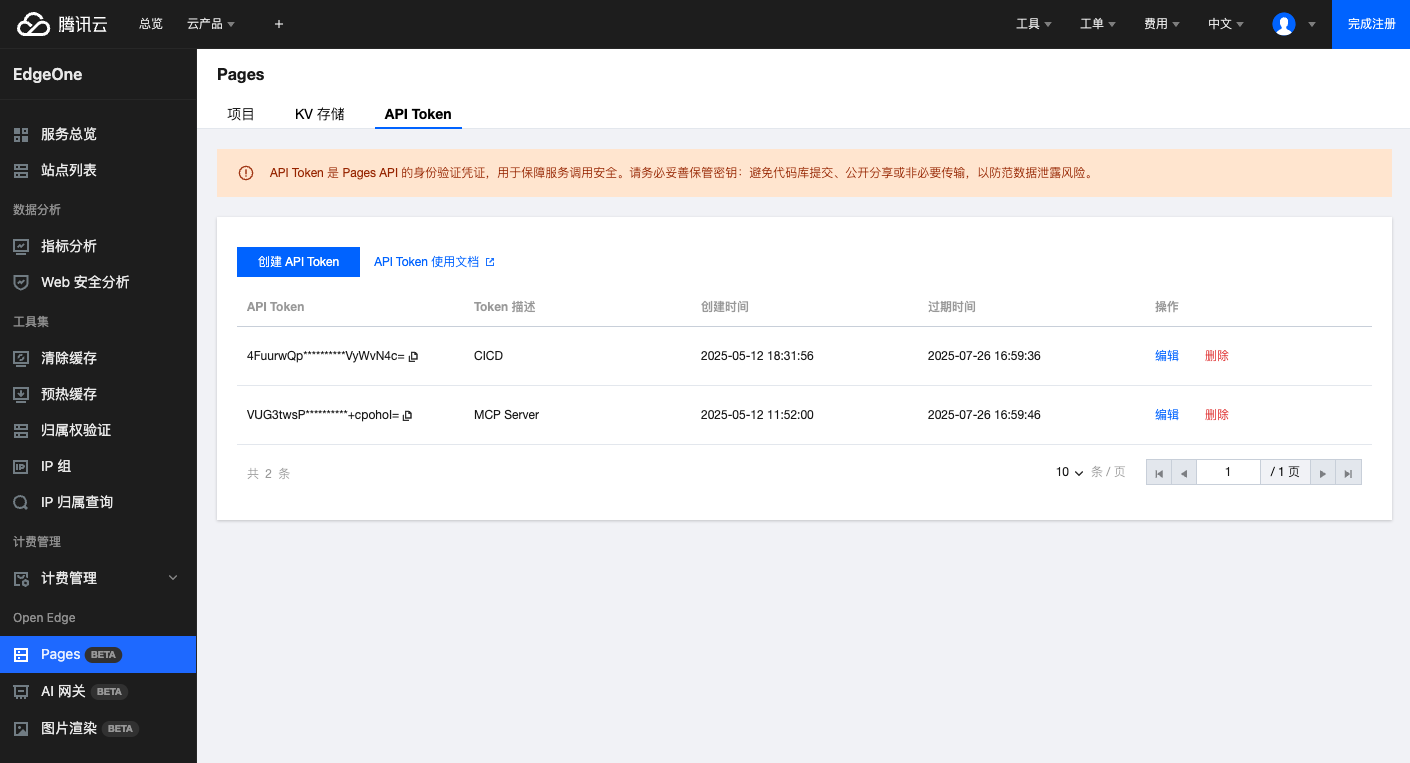Click the external link icon beside 使用文档
The width and height of the screenshot is (1410, 763).
click(490, 262)
